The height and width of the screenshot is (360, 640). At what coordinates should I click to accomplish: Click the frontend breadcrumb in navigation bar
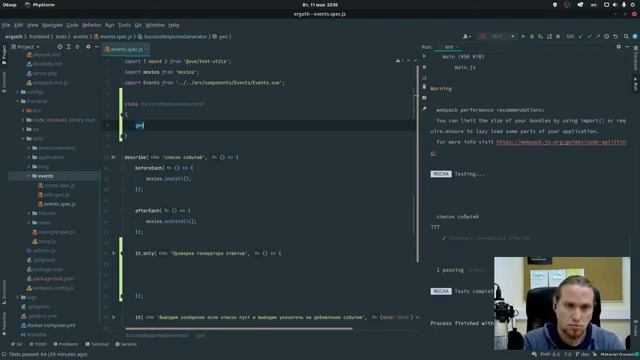pos(39,36)
